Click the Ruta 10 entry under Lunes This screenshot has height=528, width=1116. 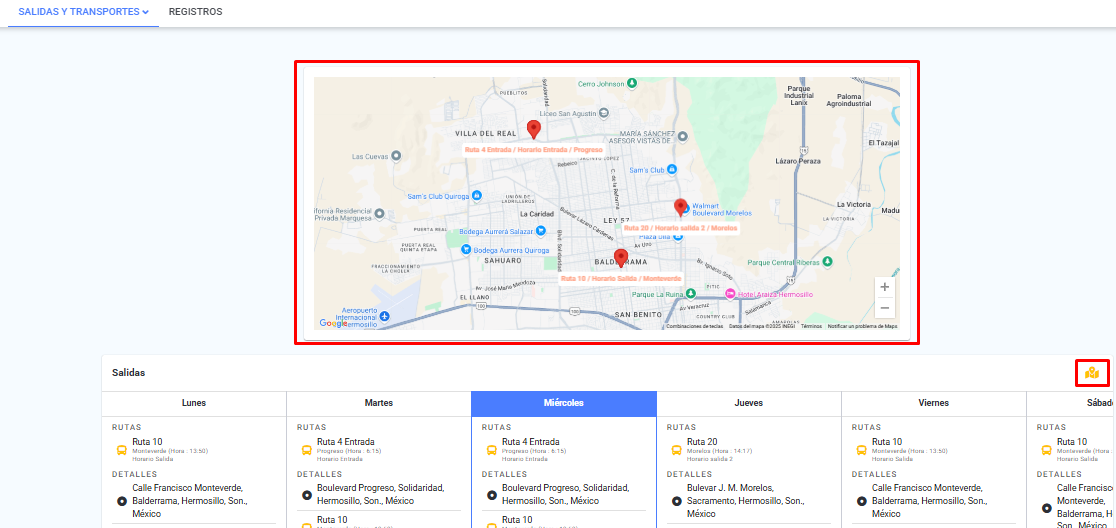point(147,442)
